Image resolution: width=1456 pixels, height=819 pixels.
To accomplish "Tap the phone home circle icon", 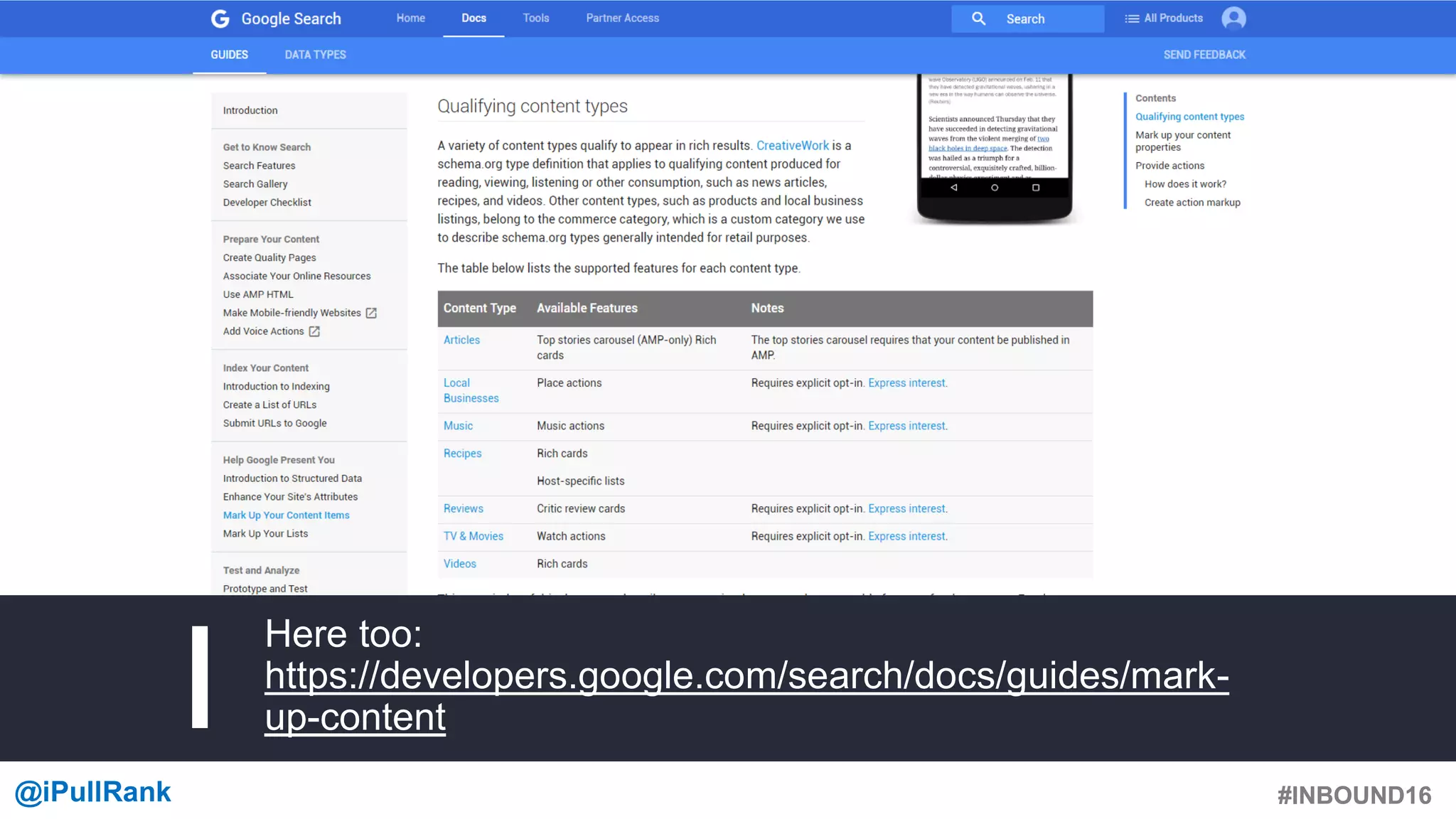I will [x=995, y=188].
